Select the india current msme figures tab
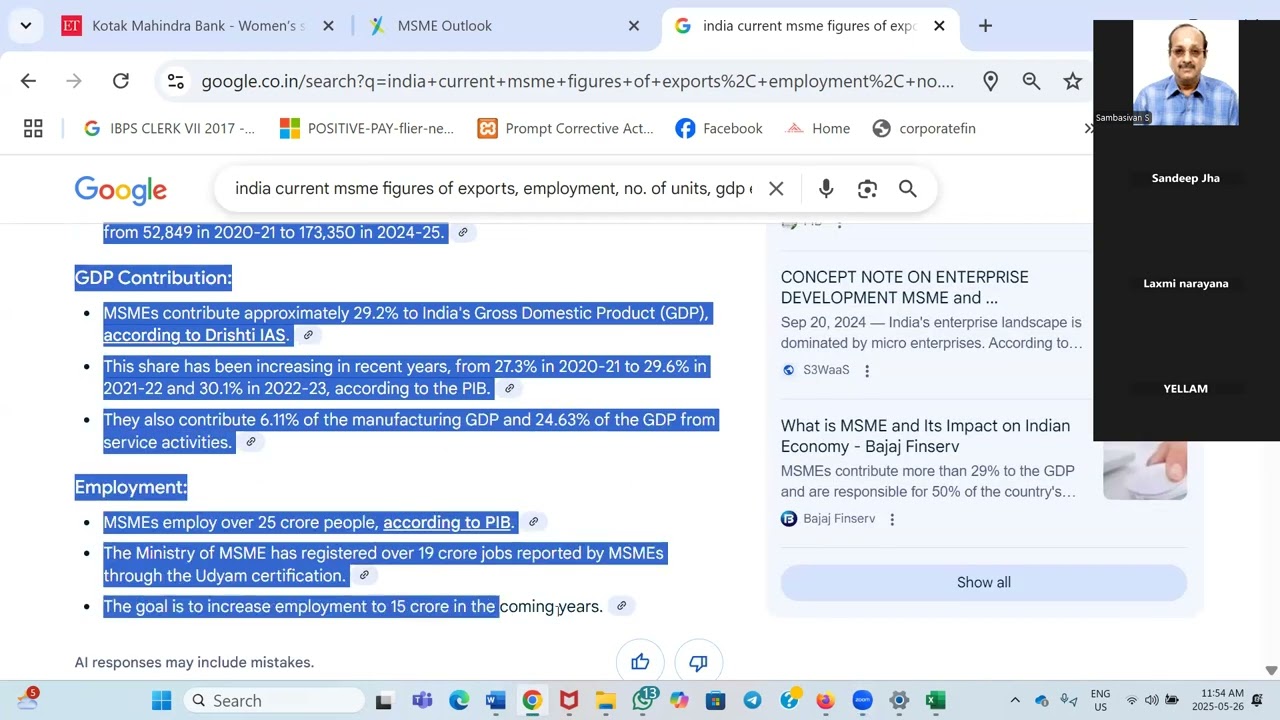The width and height of the screenshot is (1280, 720). [809, 26]
